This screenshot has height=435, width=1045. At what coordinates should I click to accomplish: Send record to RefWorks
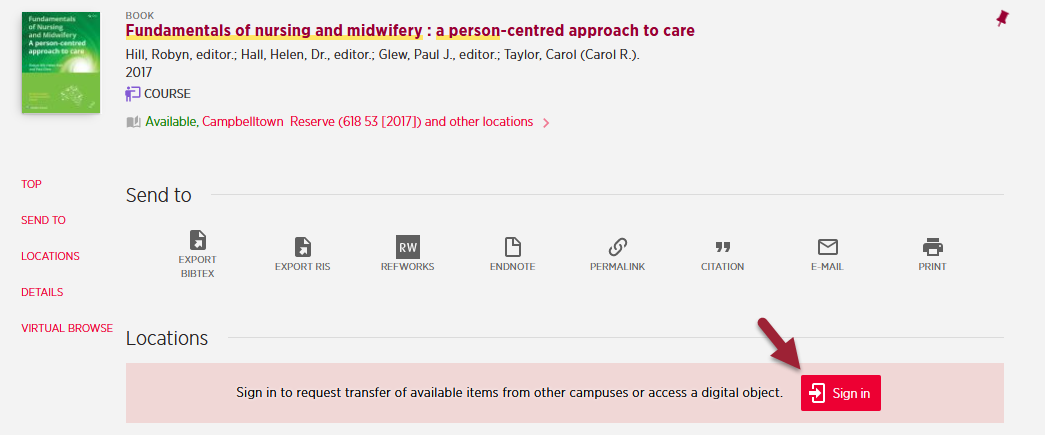407,247
